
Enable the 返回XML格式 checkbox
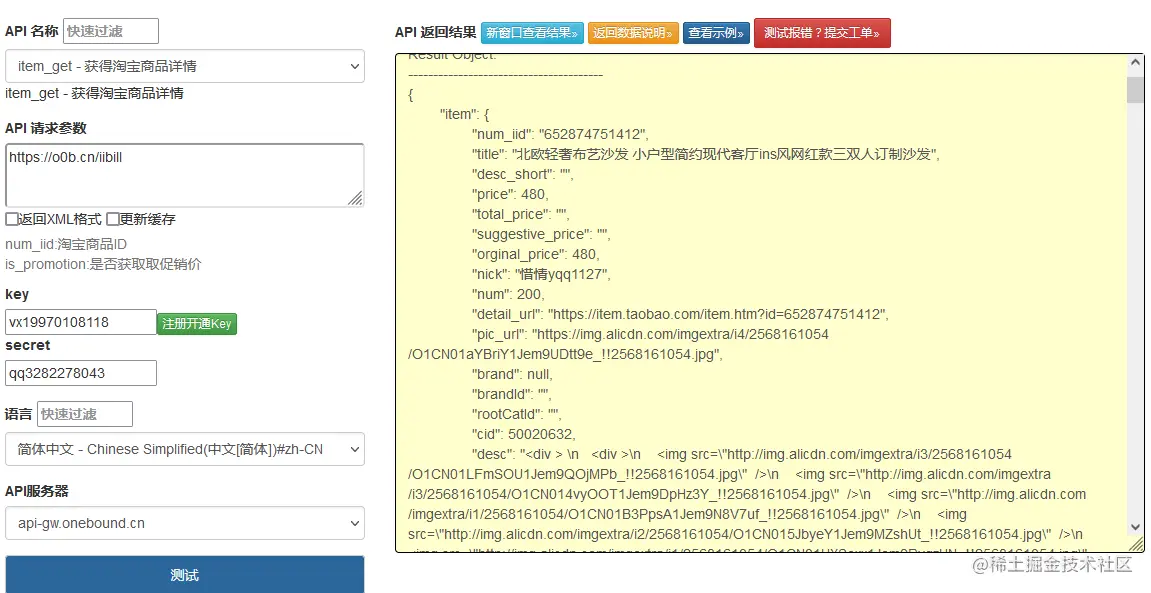(x=12, y=219)
